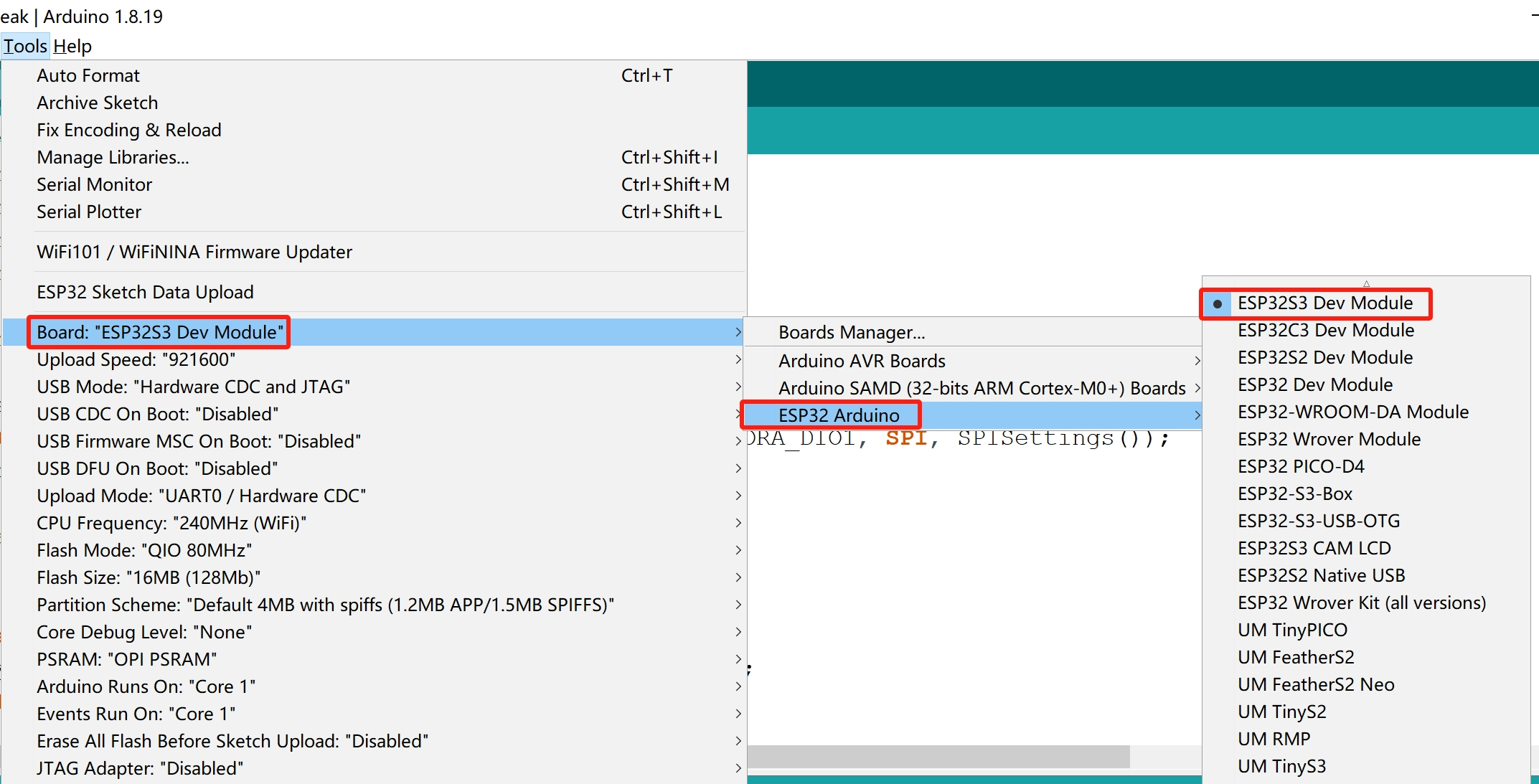Expand the Arduino AVR Boards submenu
The width and height of the screenshot is (1539, 784).
tap(973, 361)
